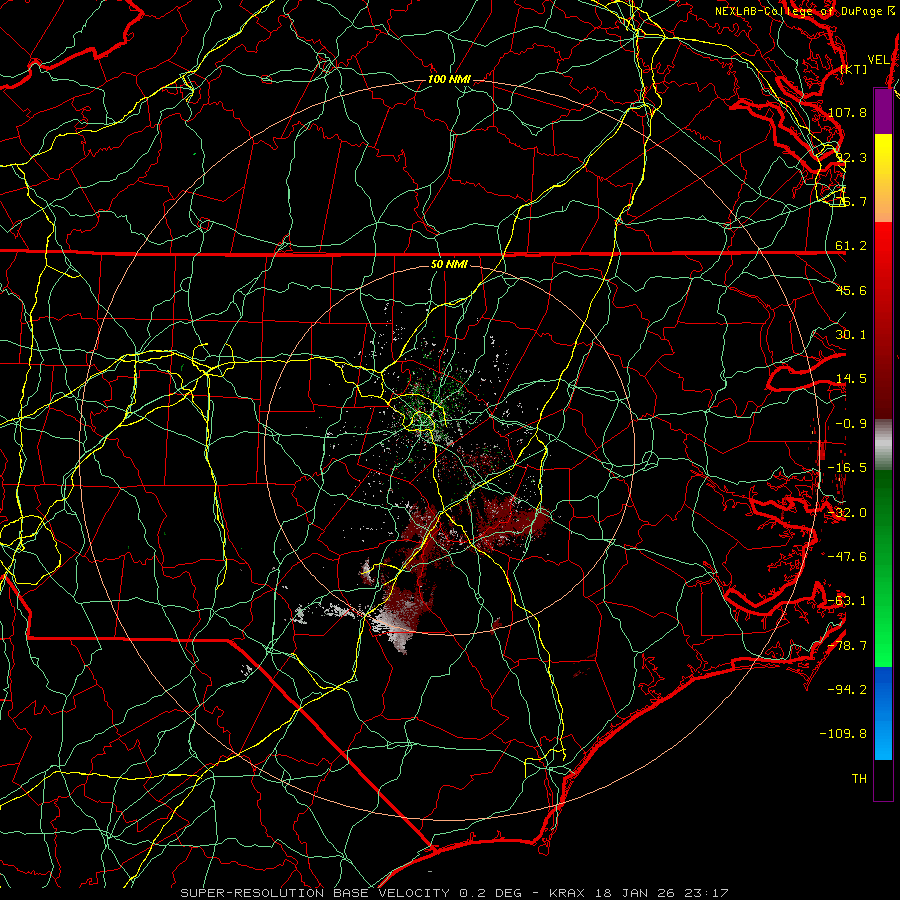Pick the gray near-zero segment of the velocity scale
Screen dimensions: 900x900
pyautogui.click(x=883, y=445)
